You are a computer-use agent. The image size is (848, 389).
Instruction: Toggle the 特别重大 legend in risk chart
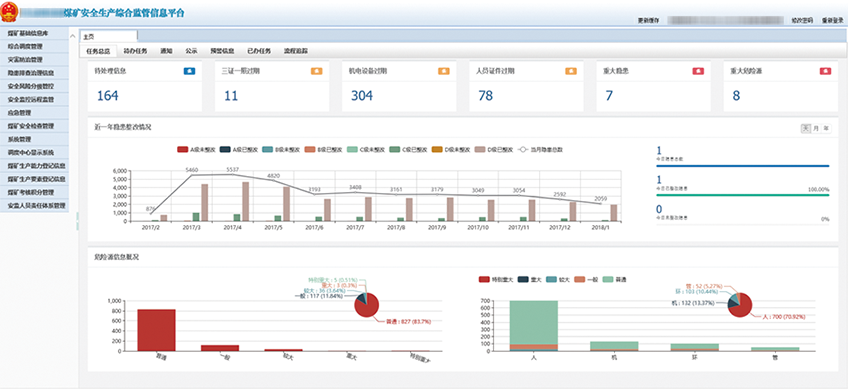coord(493,280)
